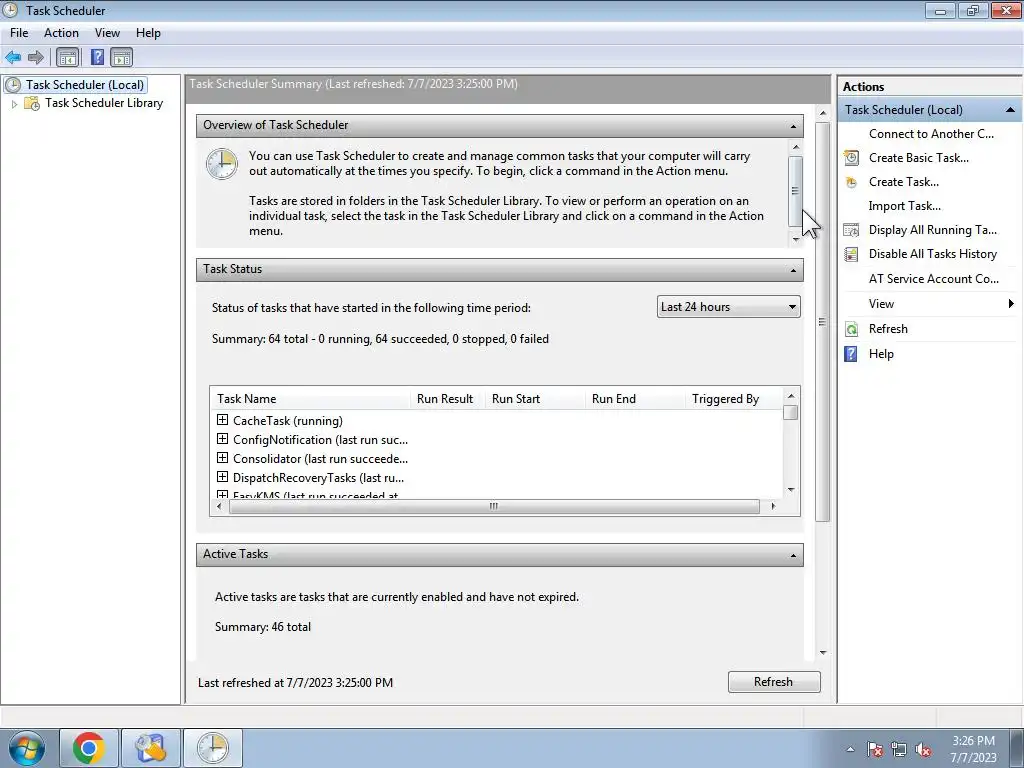Click the Task Scheduler taskbar clock icon
The image size is (1024, 768).
point(213,748)
